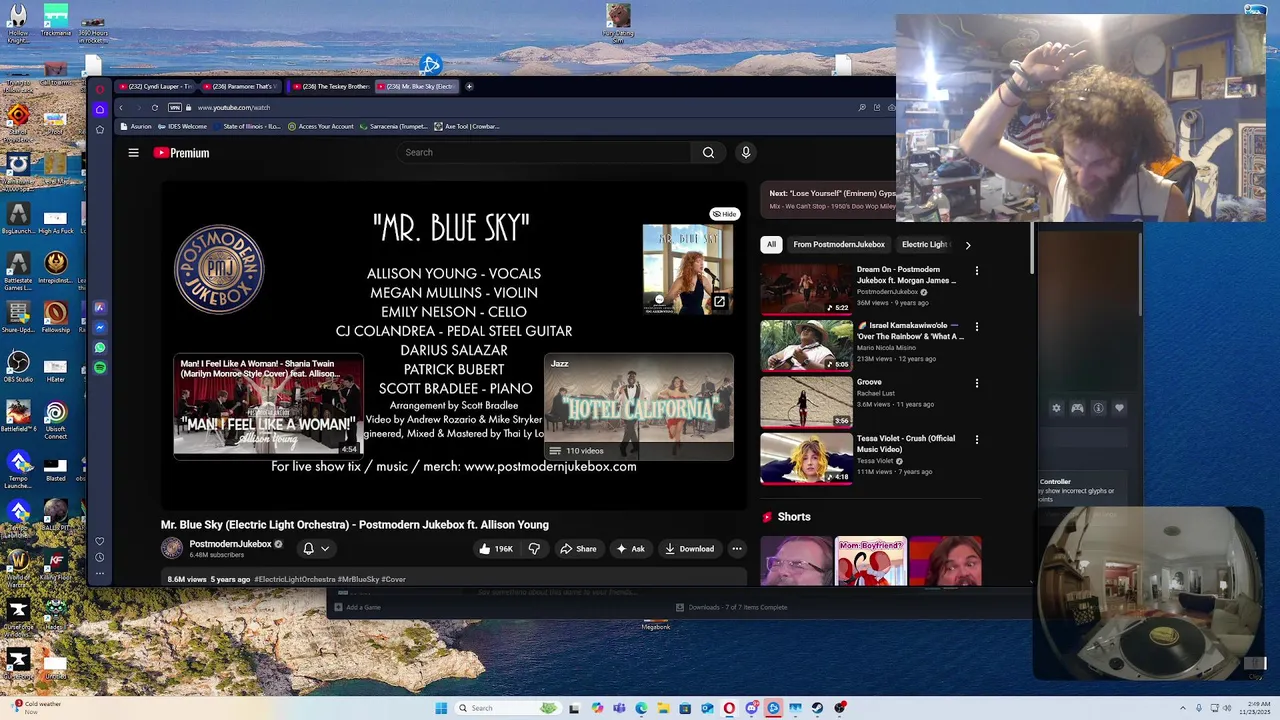
Task: Reload the page in Opera
Action: (x=154, y=107)
